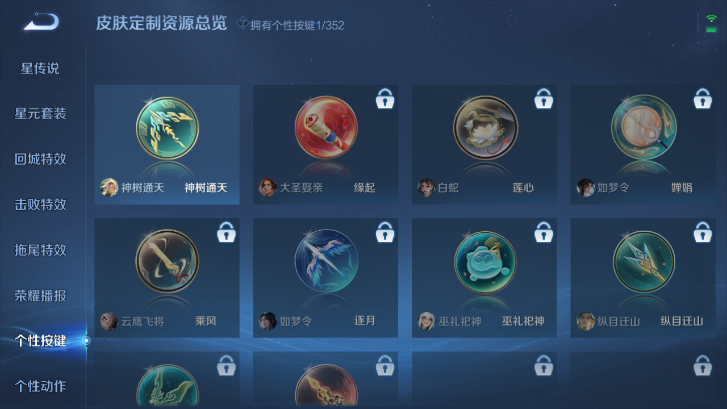Select the red 缘起 scroll icon
This screenshot has height=409, width=727.
tap(326, 128)
